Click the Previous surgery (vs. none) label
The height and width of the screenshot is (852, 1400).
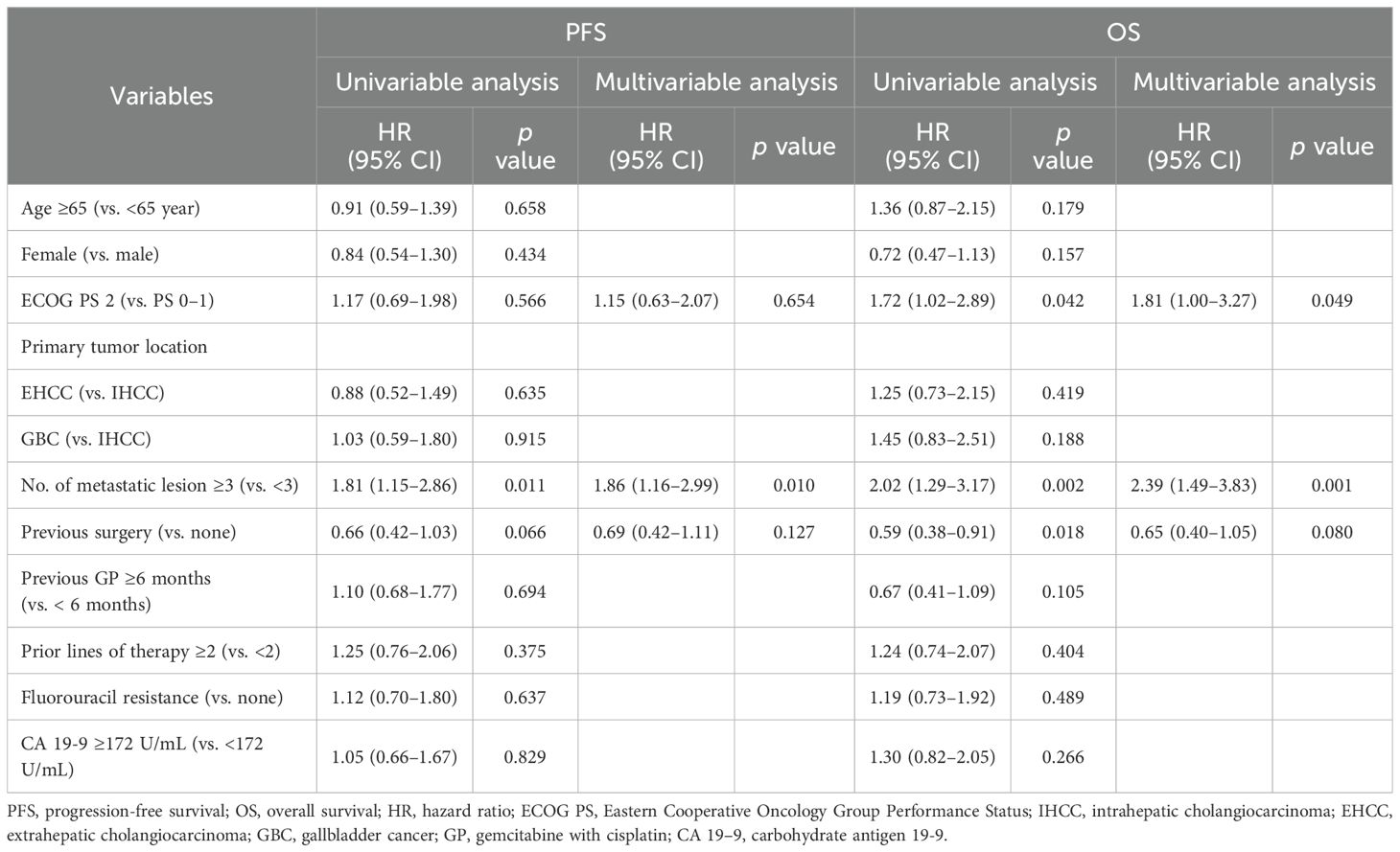128,531
